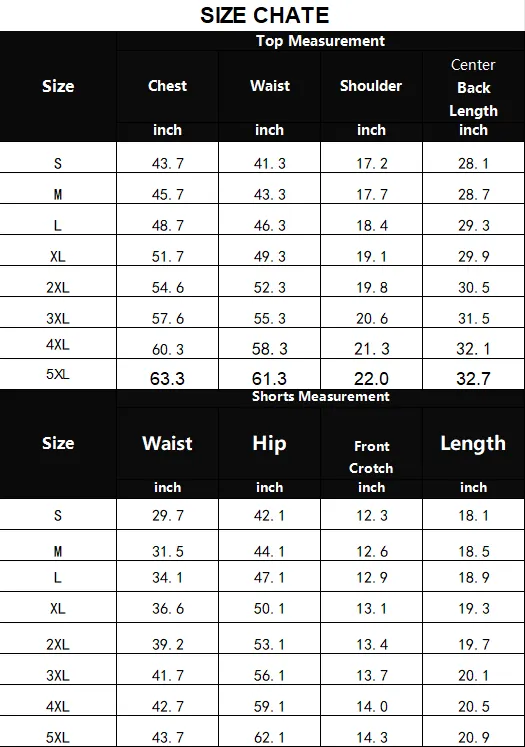Select shorts waist value 29.7

pos(168,515)
